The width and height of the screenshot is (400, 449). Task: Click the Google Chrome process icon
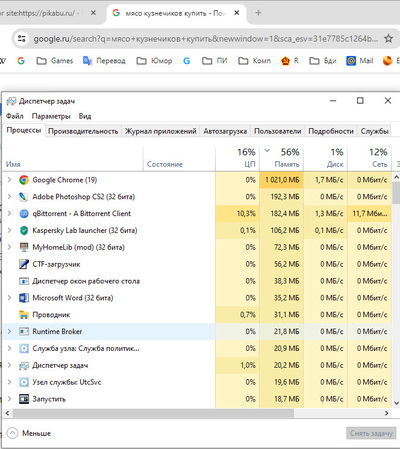(x=24, y=180)
